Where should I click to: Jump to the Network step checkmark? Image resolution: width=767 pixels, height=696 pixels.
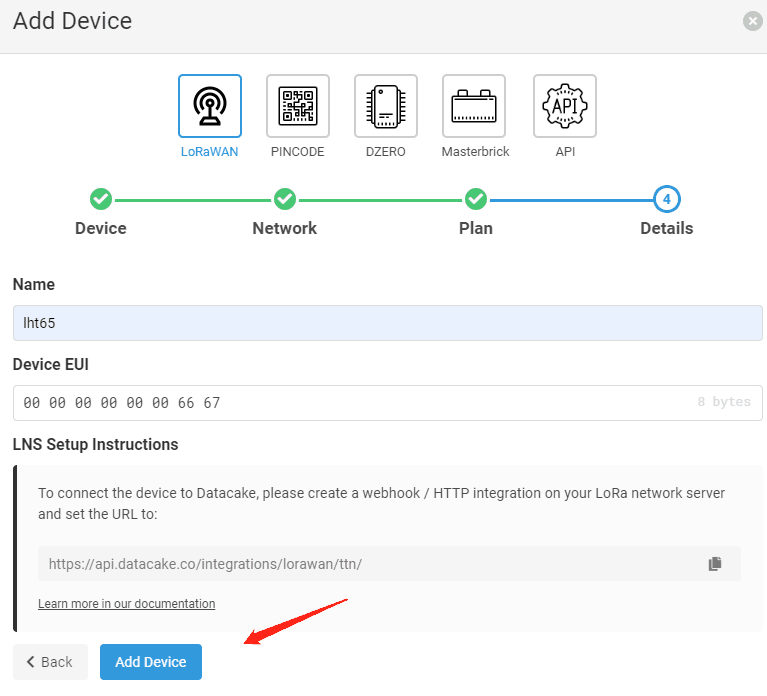[285, 200]
